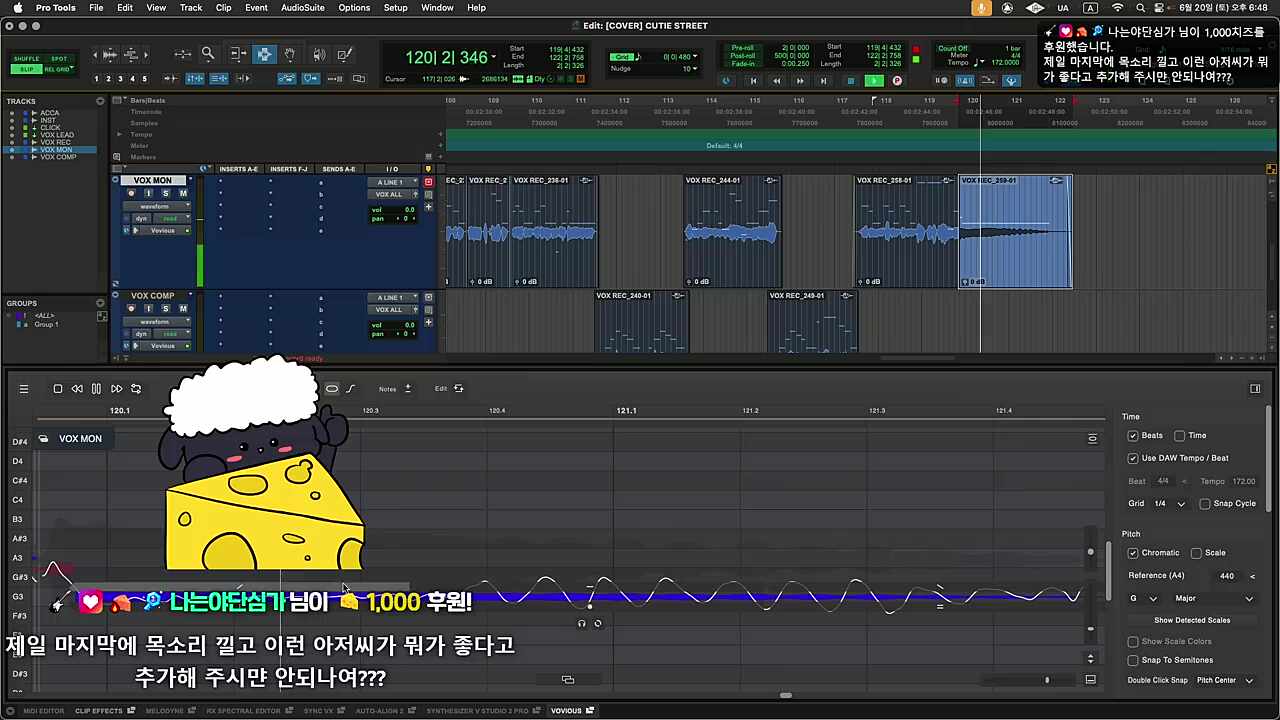Image resolution: width=1280 pixels, height=720 pixels.
Task: Click the Rewind button in the transport
Action: pos(776,81)
